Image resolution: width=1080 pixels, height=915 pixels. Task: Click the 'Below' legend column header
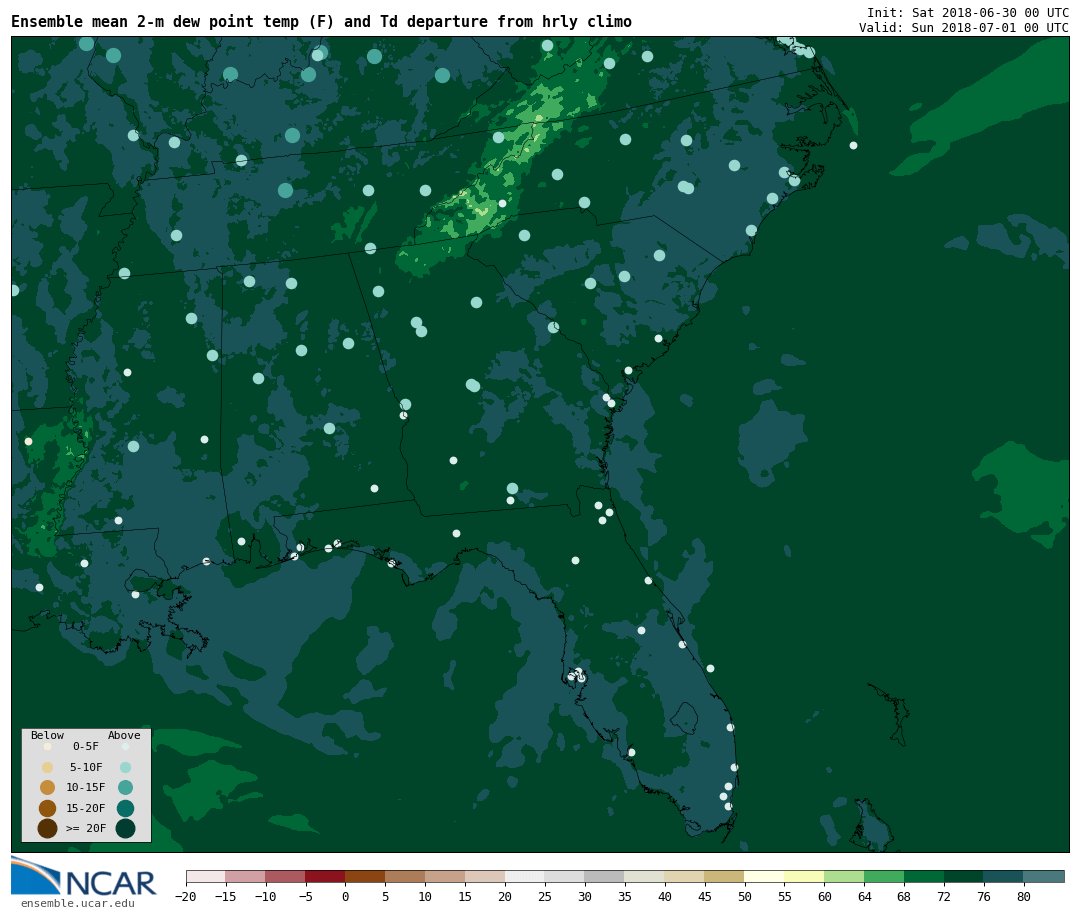48,735
